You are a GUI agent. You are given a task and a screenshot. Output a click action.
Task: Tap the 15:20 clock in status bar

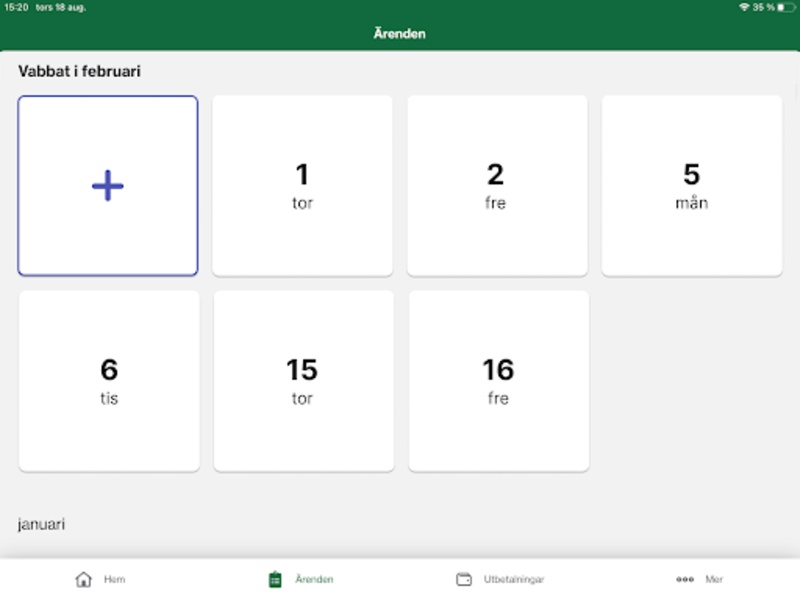pos(16,7)
